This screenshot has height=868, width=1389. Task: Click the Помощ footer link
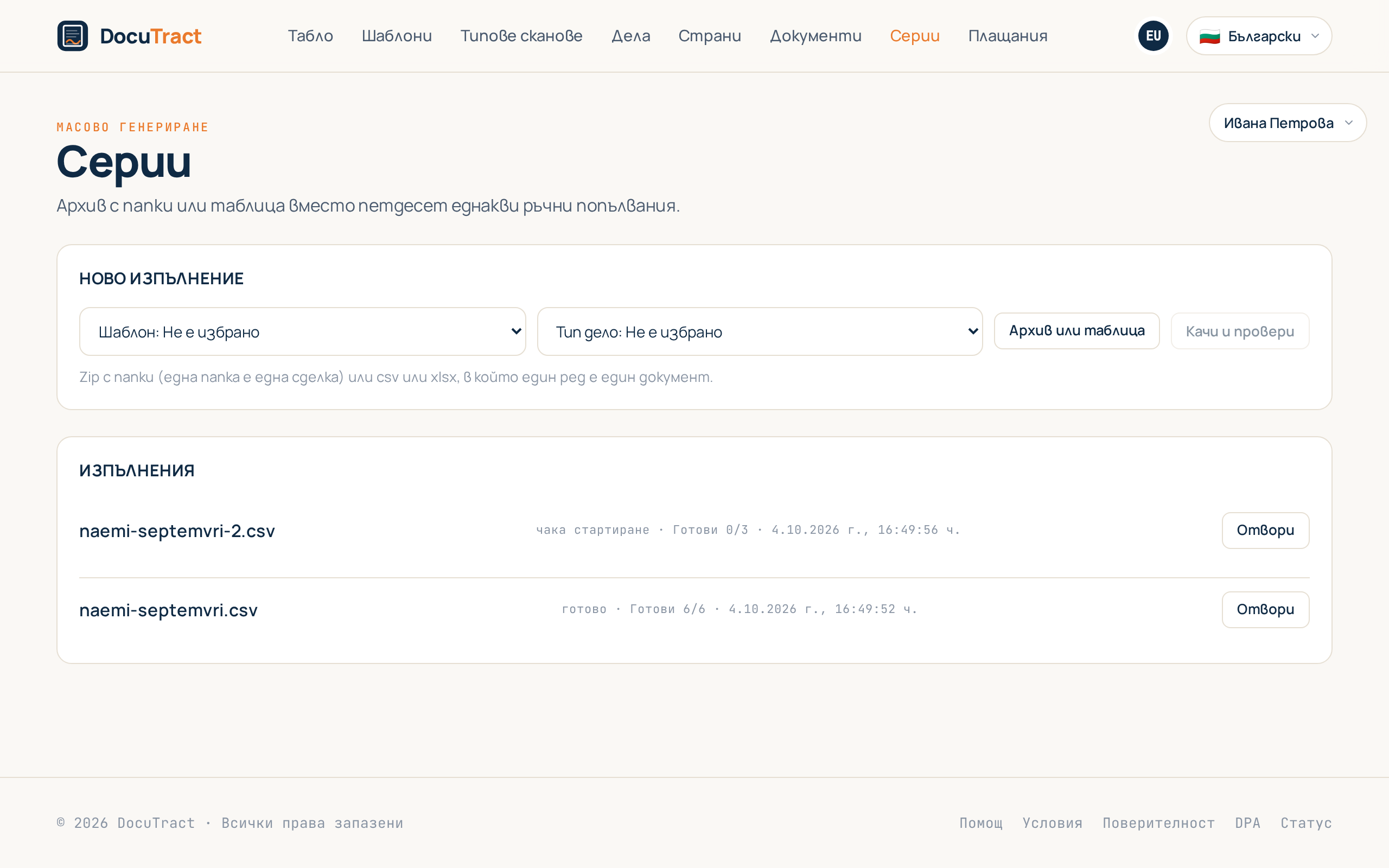[x=981, y=822]
